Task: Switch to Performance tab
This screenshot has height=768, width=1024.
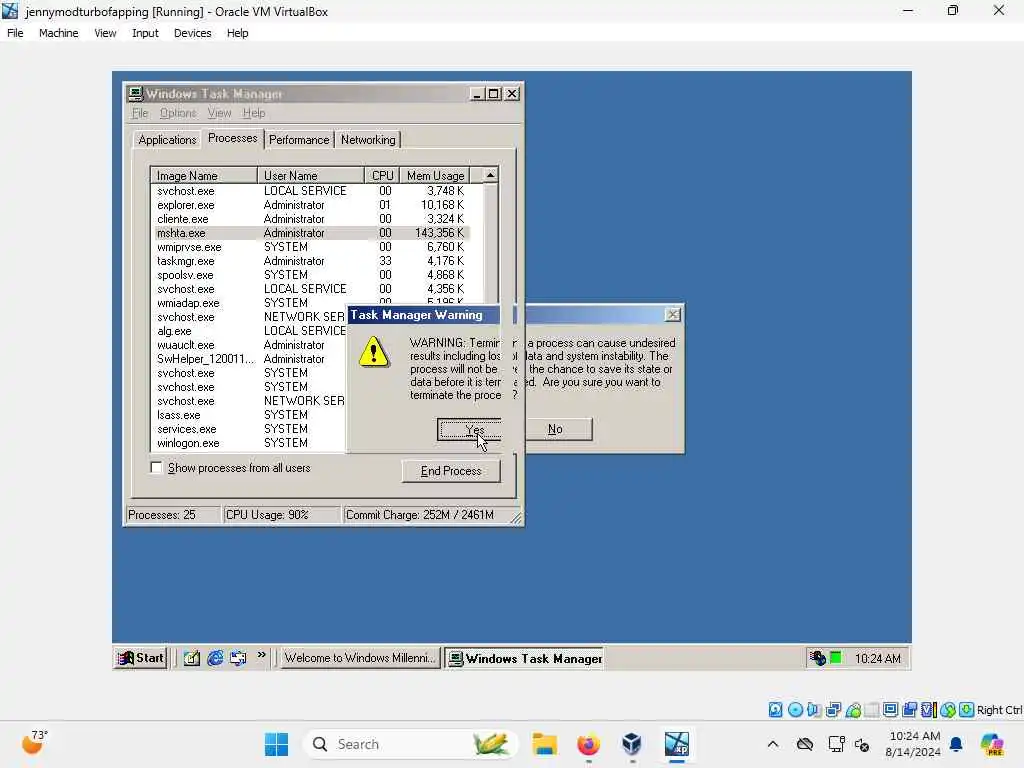Action: (299, 140)
